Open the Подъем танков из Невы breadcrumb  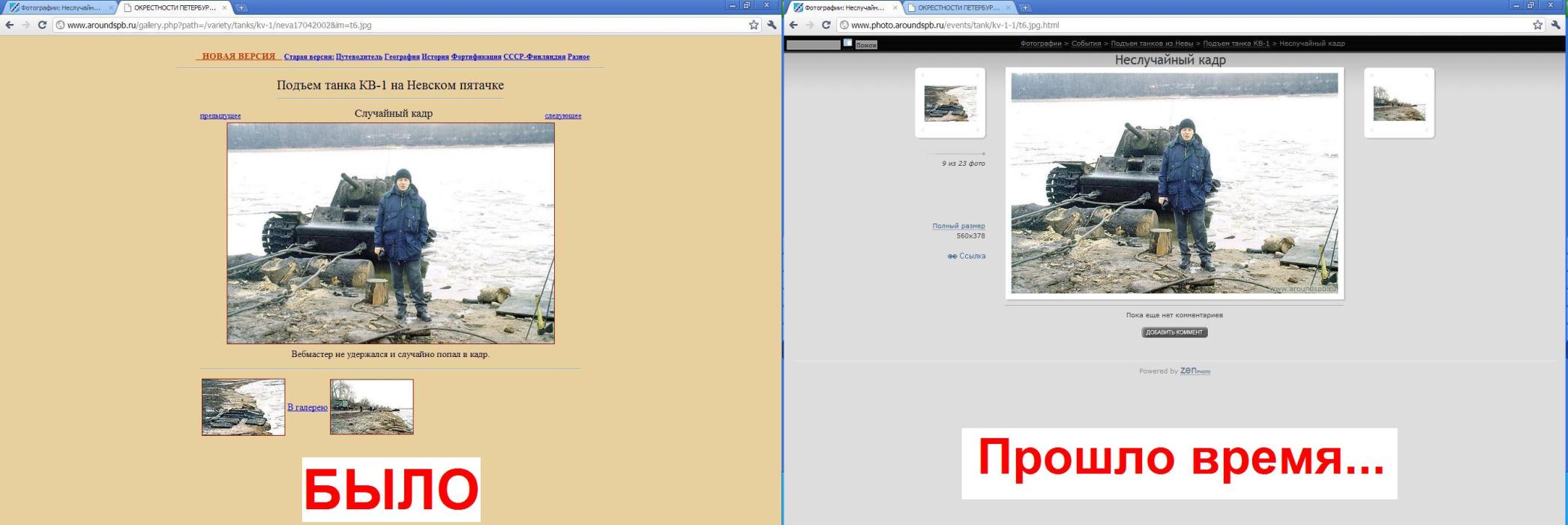(x=1152, y=43)
